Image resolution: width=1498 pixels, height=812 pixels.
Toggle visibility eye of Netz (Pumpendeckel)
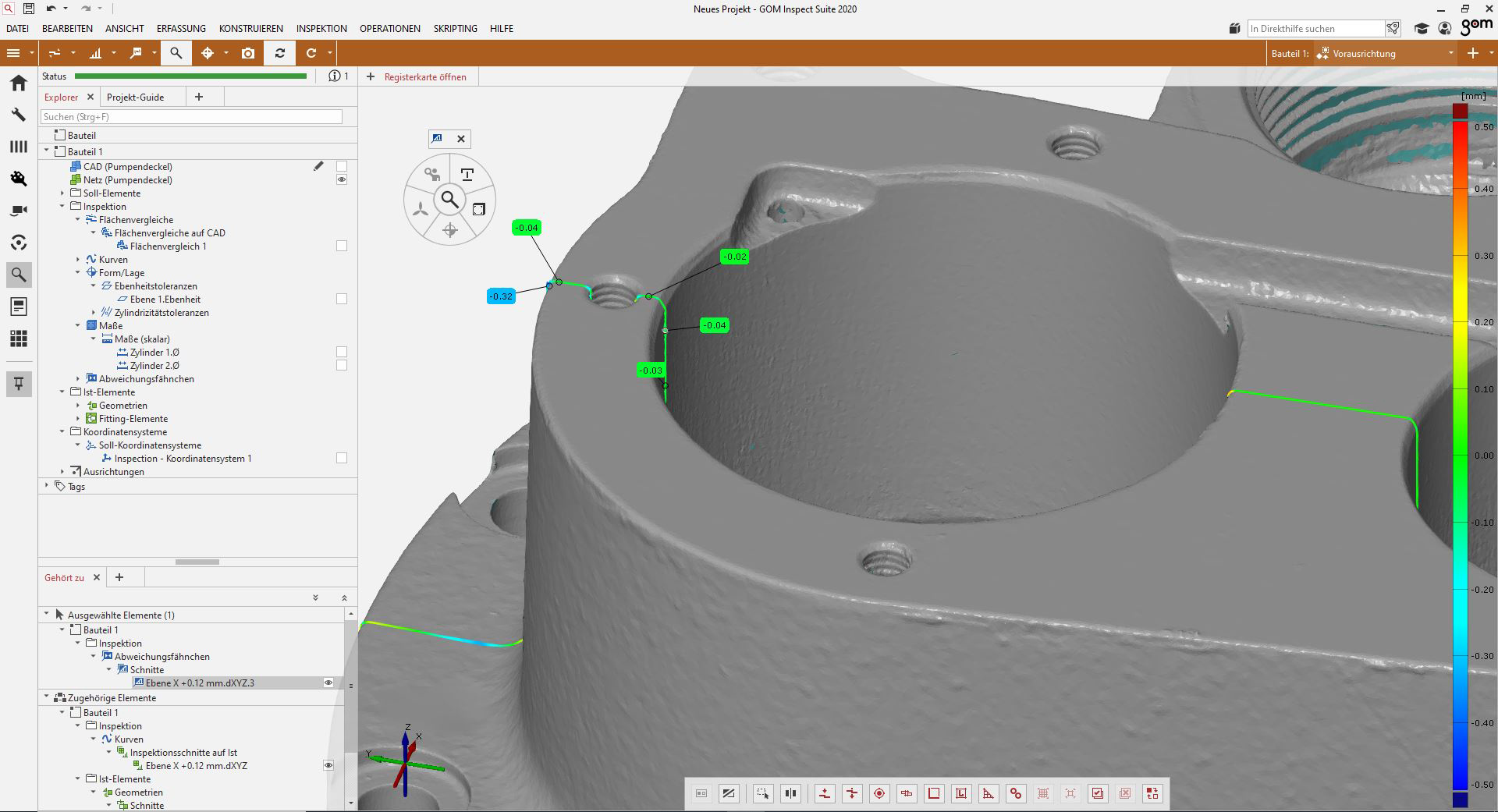coord(342,179)
